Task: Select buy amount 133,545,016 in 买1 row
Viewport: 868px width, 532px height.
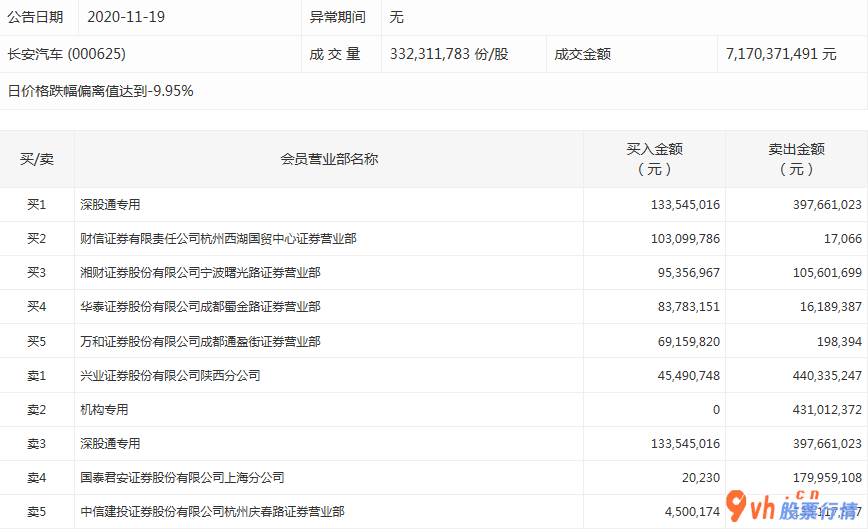Action: tap(685, 205)
